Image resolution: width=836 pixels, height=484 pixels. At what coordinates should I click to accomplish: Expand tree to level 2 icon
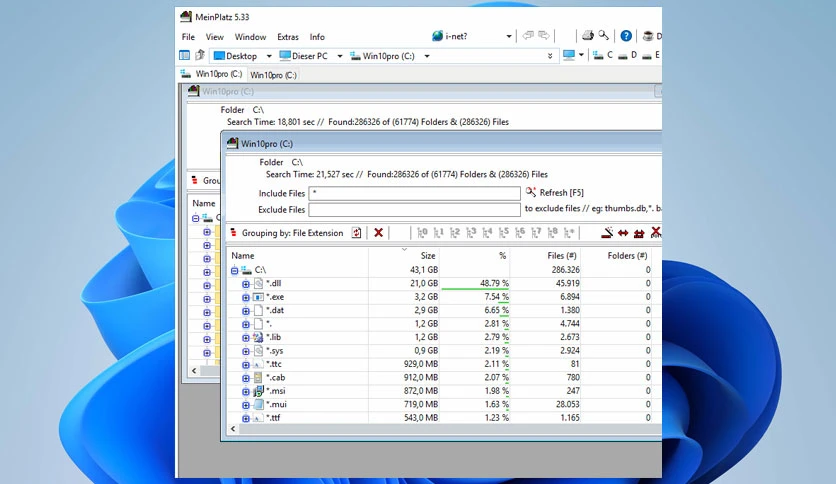(455, 232)
